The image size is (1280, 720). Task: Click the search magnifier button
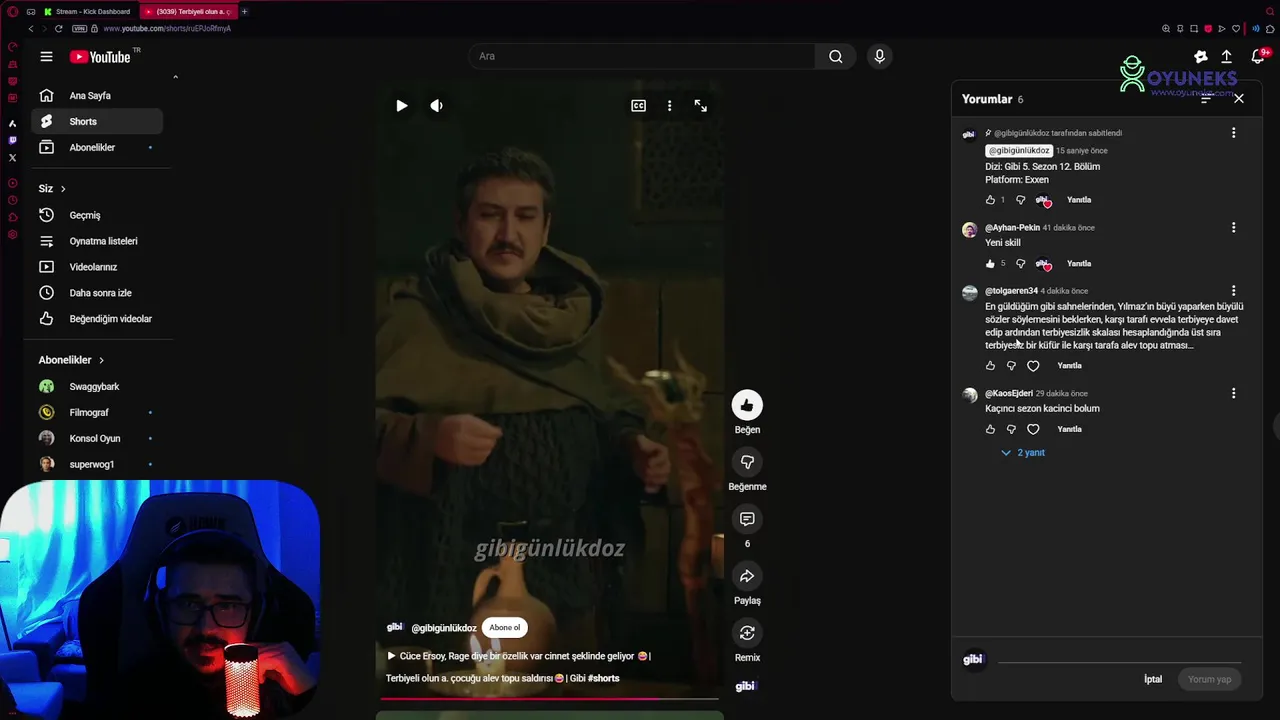coord(835,56)
